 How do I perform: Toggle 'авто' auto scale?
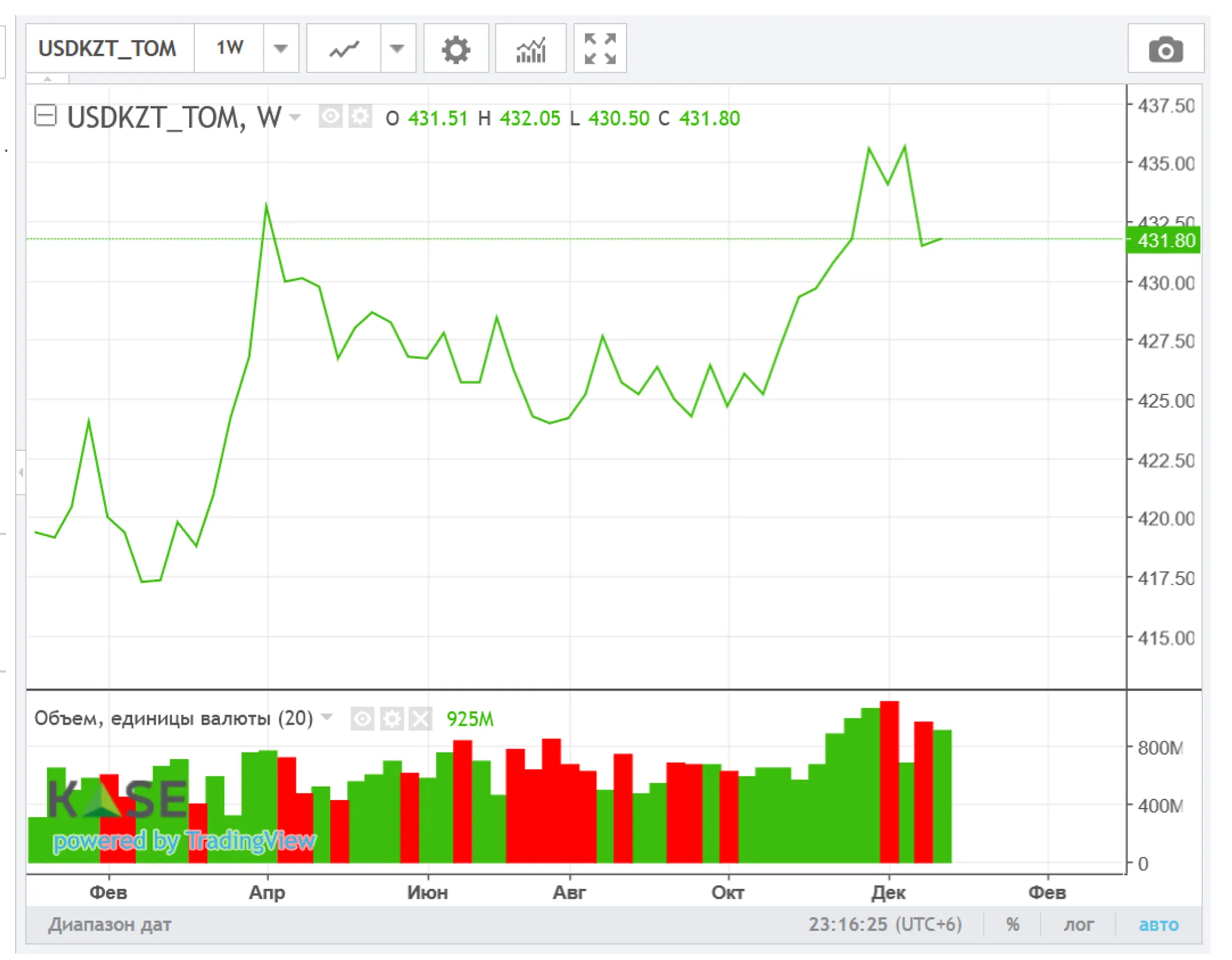pos(1158,924)
